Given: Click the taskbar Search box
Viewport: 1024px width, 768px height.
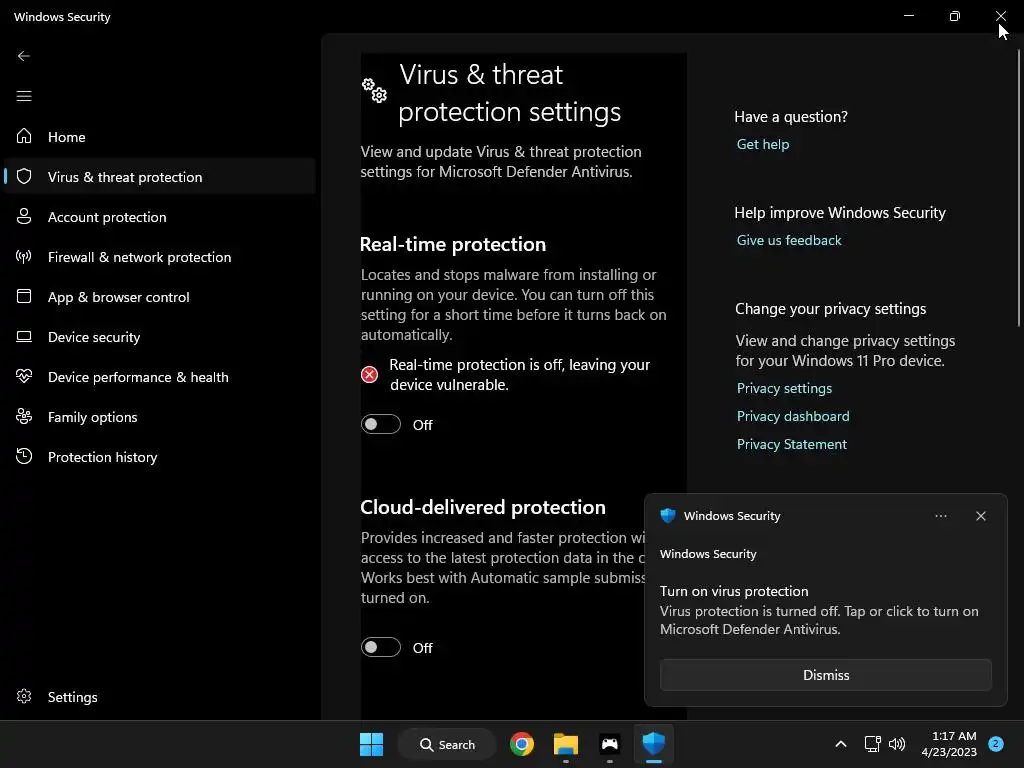Looking at the screenshot, I should pos(447,744).
